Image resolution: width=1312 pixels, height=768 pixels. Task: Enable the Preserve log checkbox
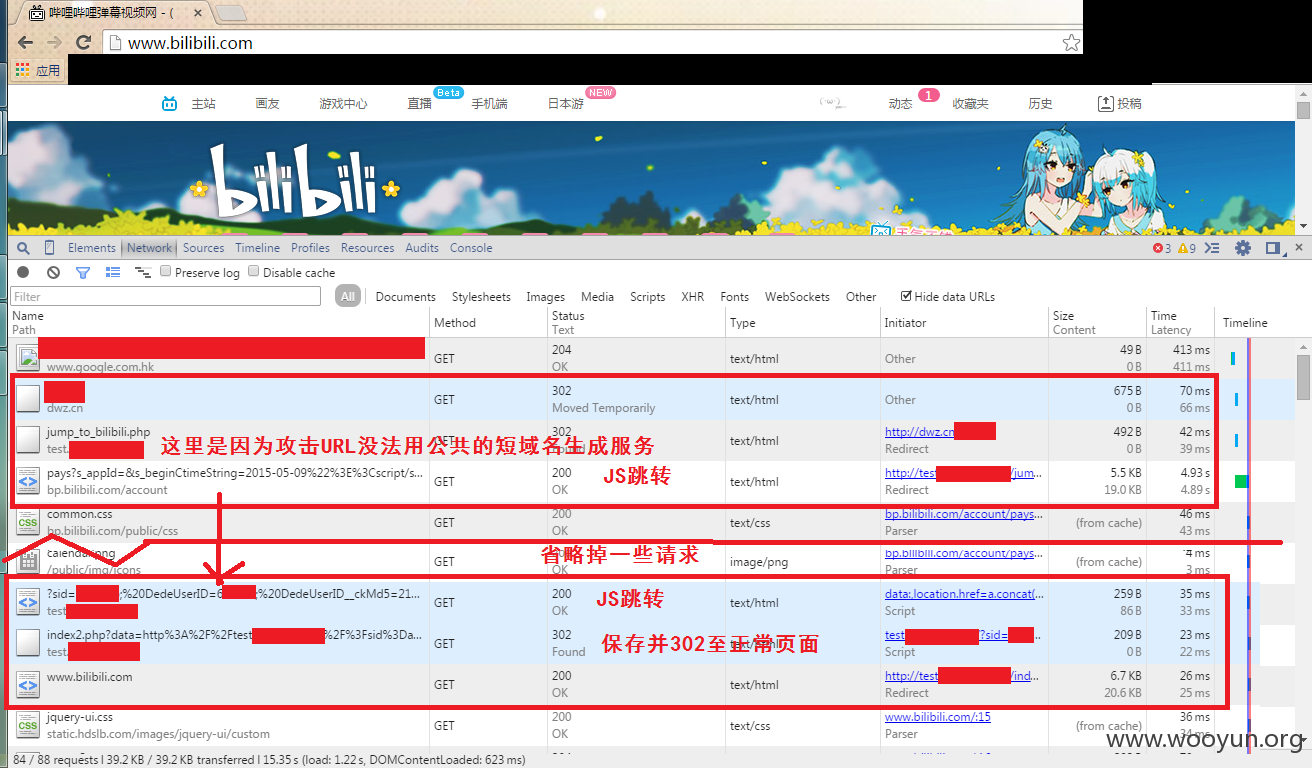click(167, 271)
